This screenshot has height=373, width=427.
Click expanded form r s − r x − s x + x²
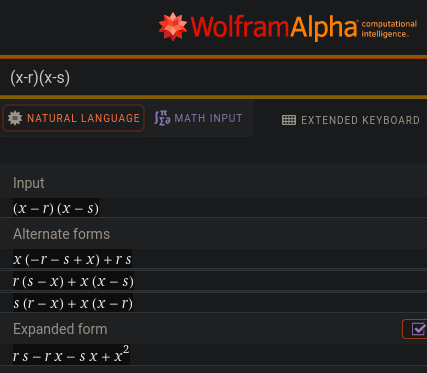click(x=71, y=354)
